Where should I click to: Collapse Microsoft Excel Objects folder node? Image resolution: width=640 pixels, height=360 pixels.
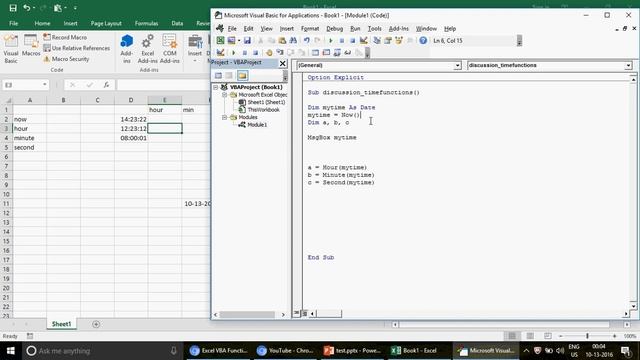[x=224, y=95]
